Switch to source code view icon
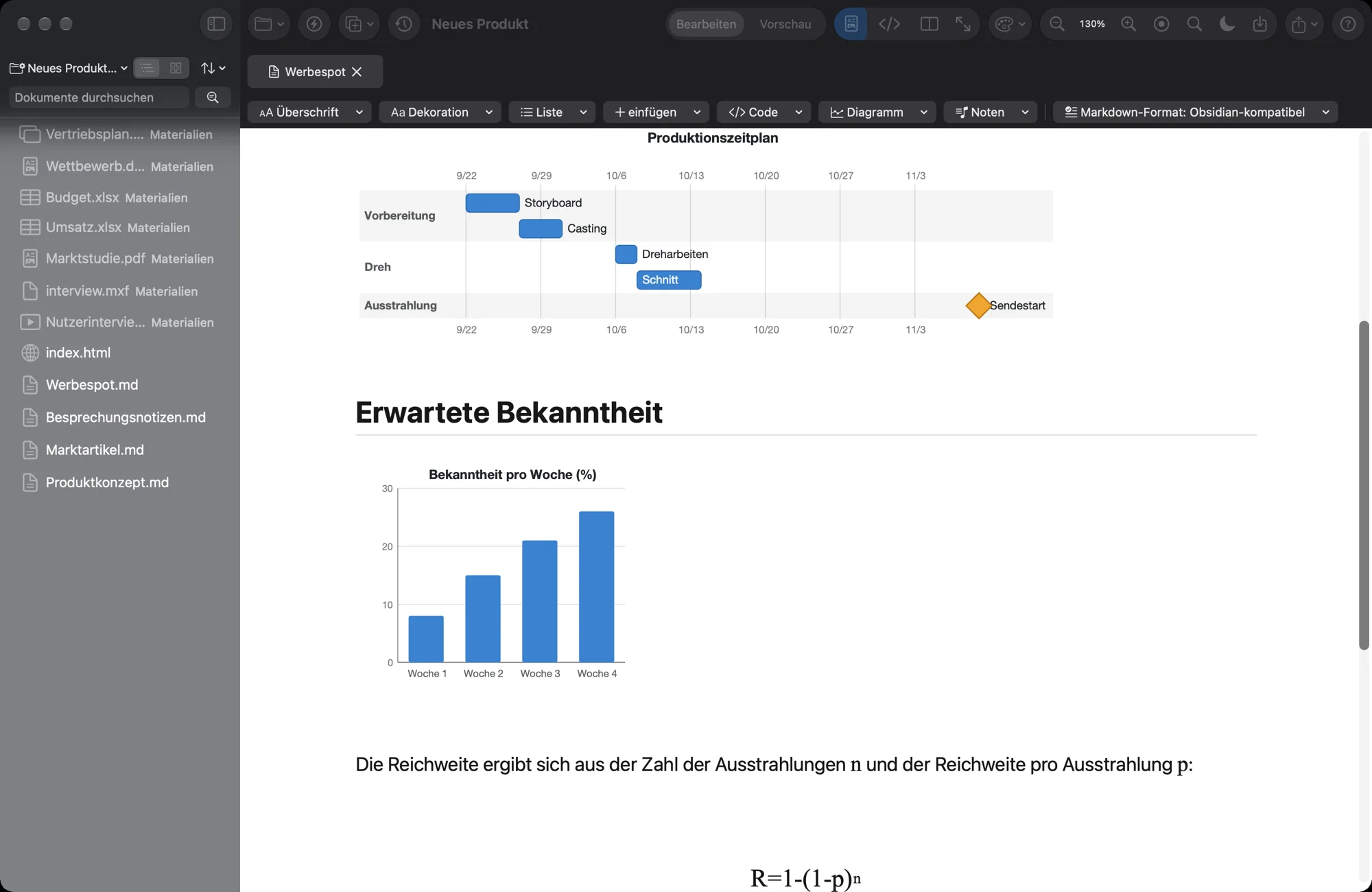 (889, 24)
